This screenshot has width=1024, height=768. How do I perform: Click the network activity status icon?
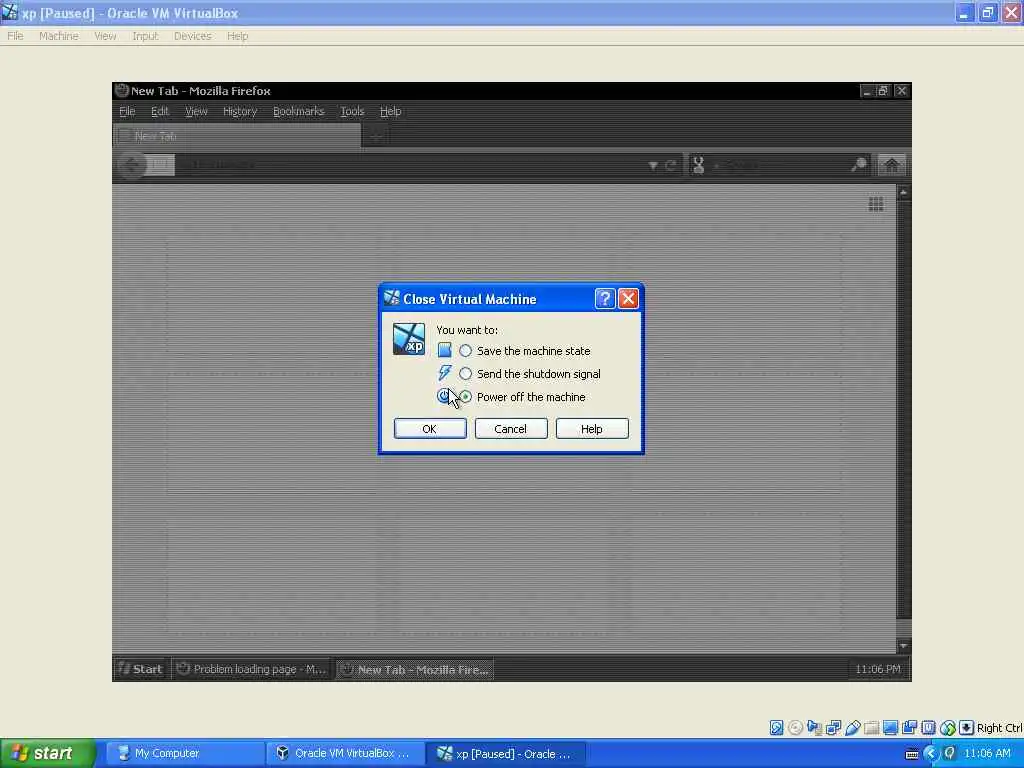click(833, 728)
